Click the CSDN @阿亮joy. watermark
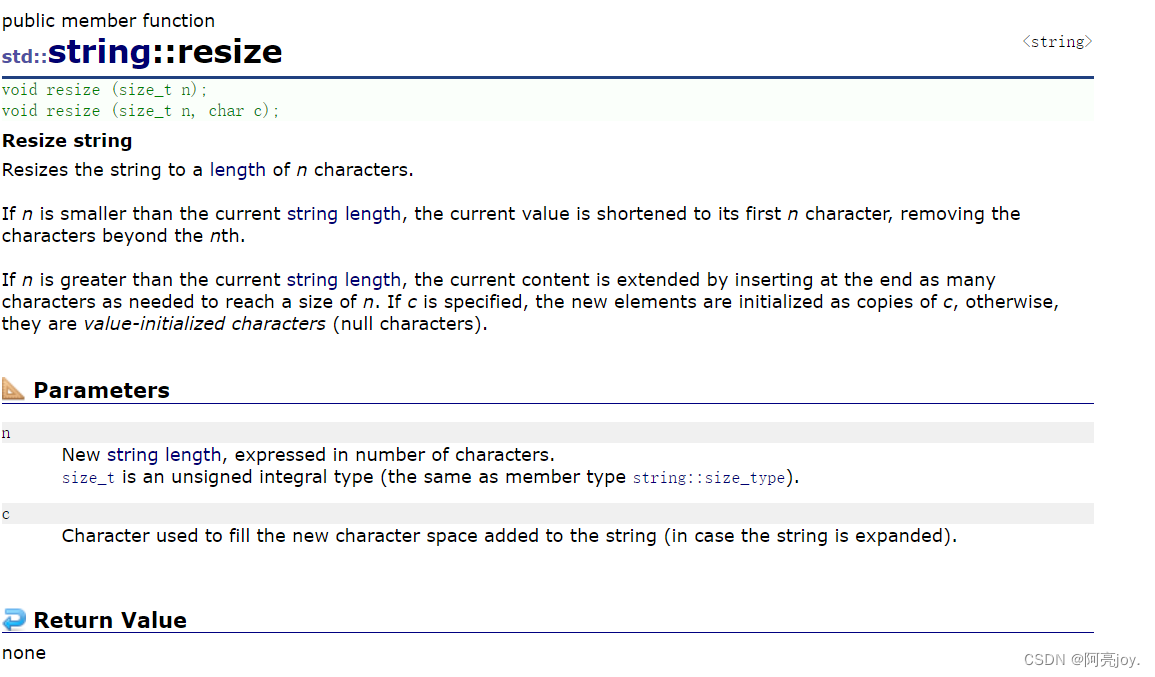The height and width of the screenshot is (677, 1155). (x=1081, y=659)
